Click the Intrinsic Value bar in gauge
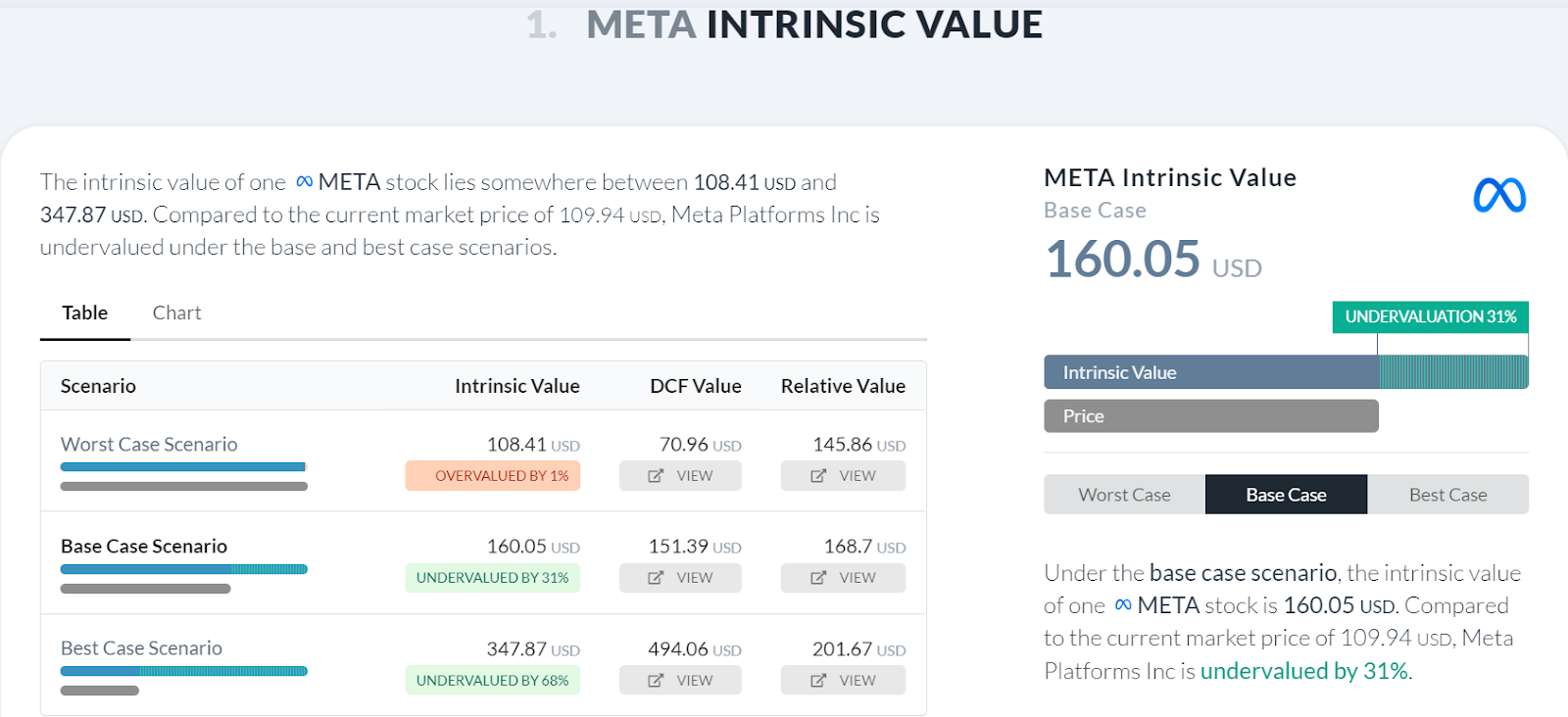This screenshot has height=717, width=1568. 1286,372
